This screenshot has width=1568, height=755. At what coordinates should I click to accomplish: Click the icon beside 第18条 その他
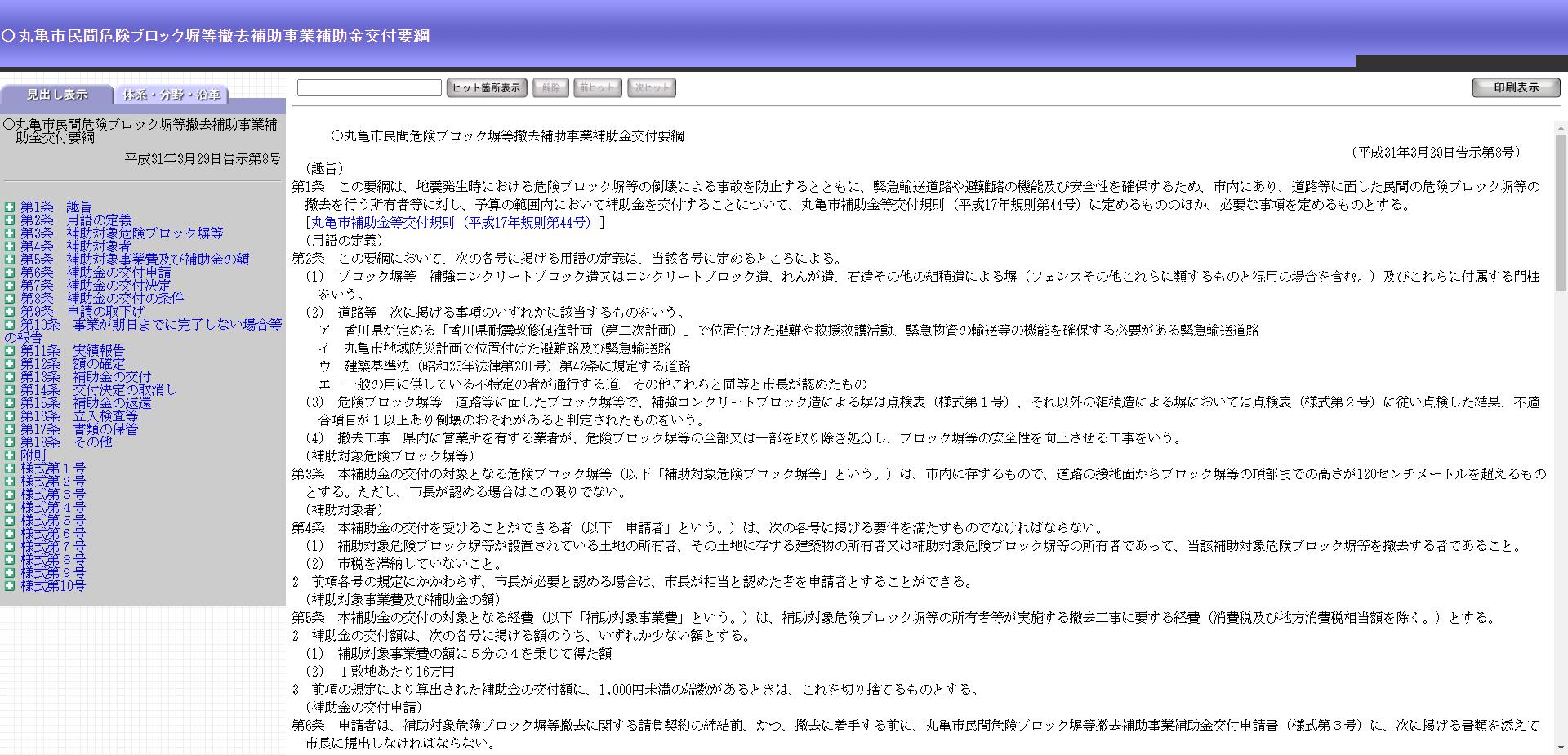8,442
